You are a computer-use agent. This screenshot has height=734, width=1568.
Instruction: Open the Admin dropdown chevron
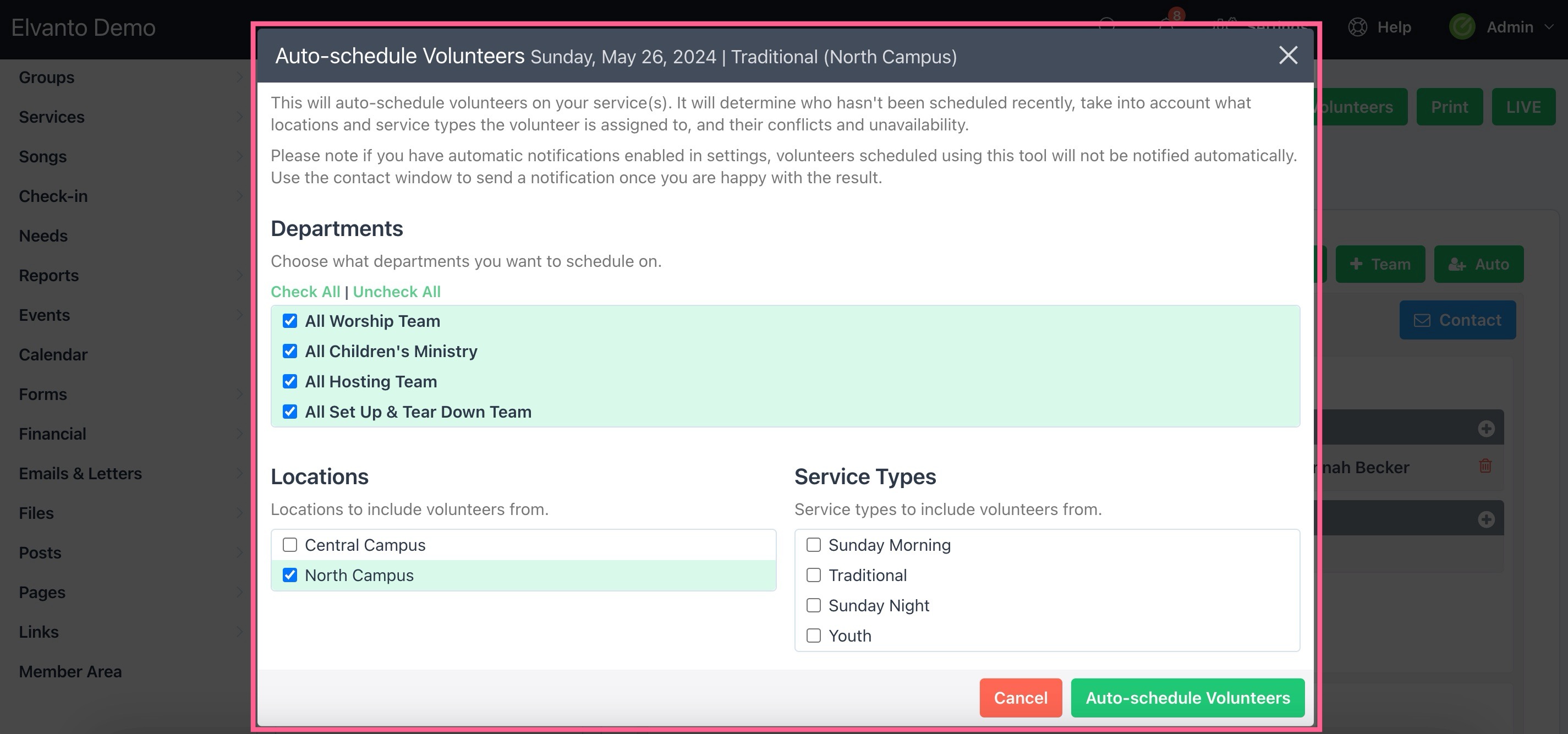point(1549,28)
